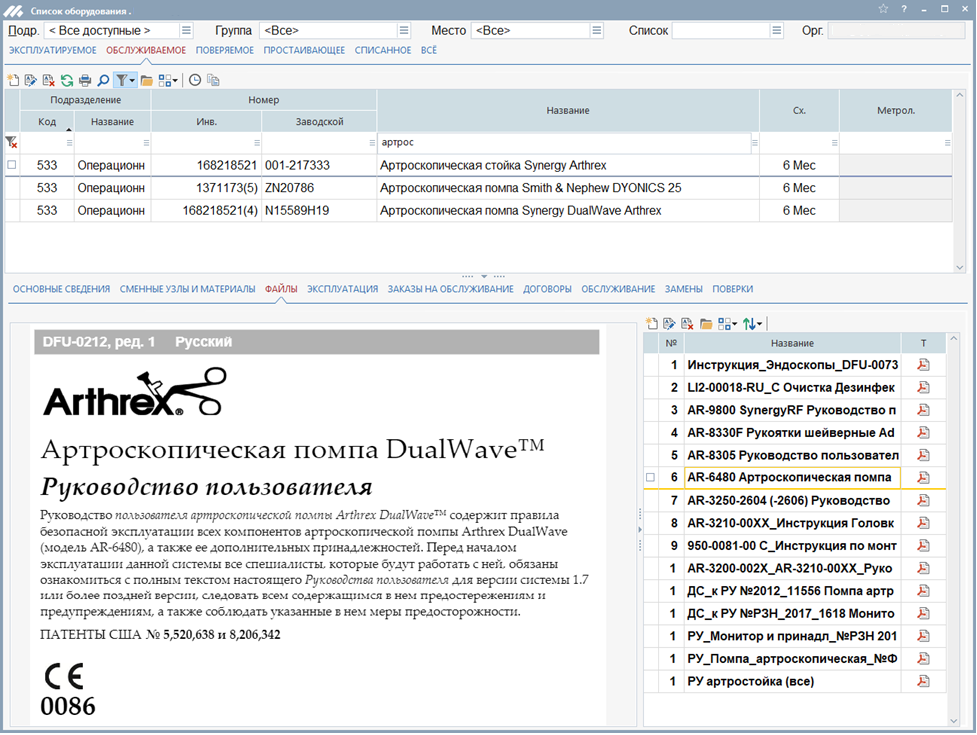This screenshot has height=735, width=977.
Task: Open the Место list selector
Action: coord(597,31)
